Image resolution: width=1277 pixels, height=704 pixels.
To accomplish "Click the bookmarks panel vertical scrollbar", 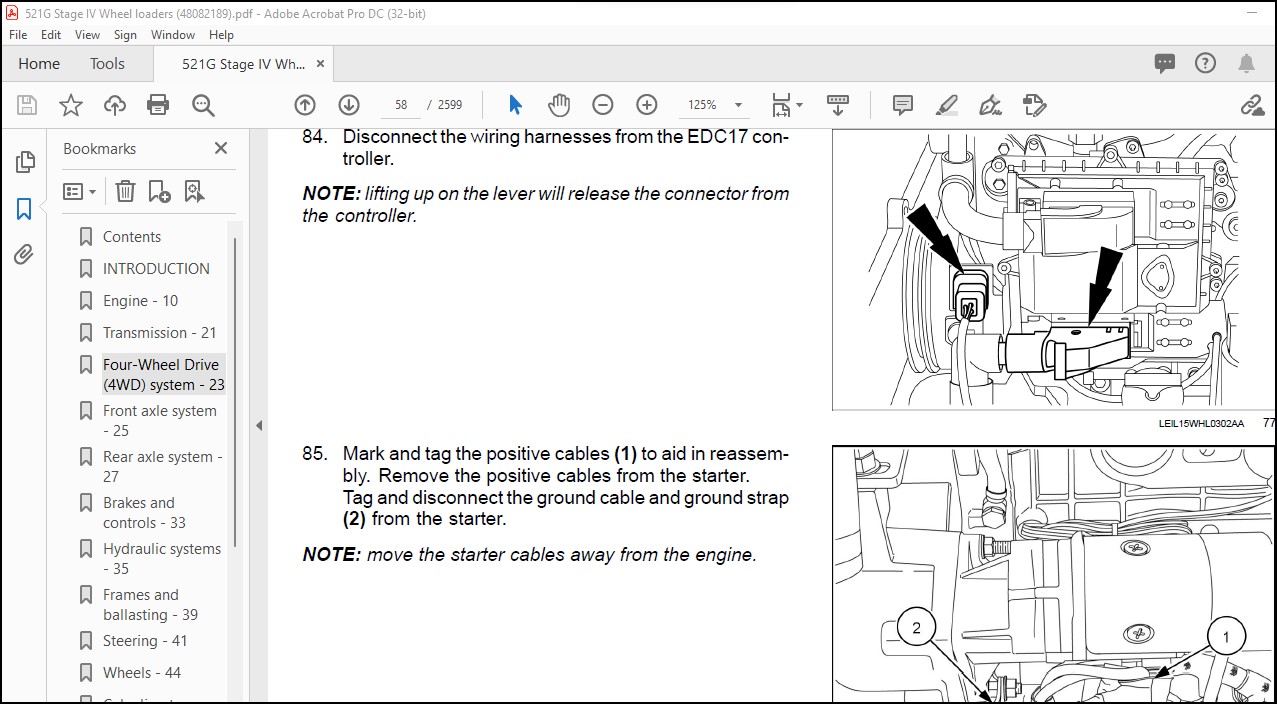I will click(x=236, y=390).
